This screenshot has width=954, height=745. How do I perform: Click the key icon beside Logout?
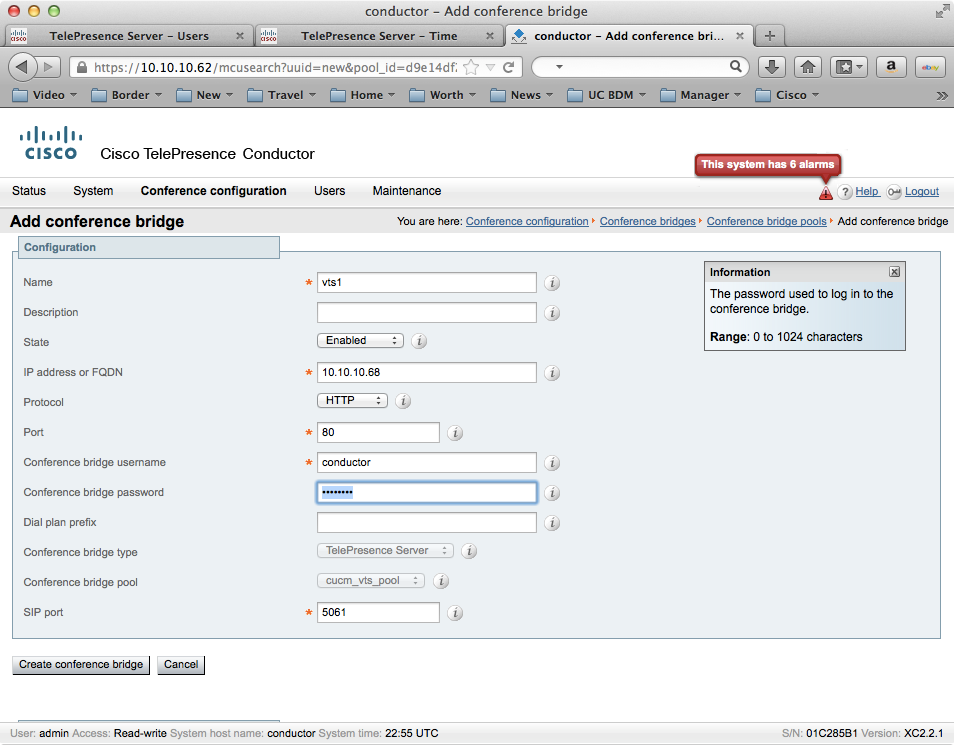[x=894, y=192]
